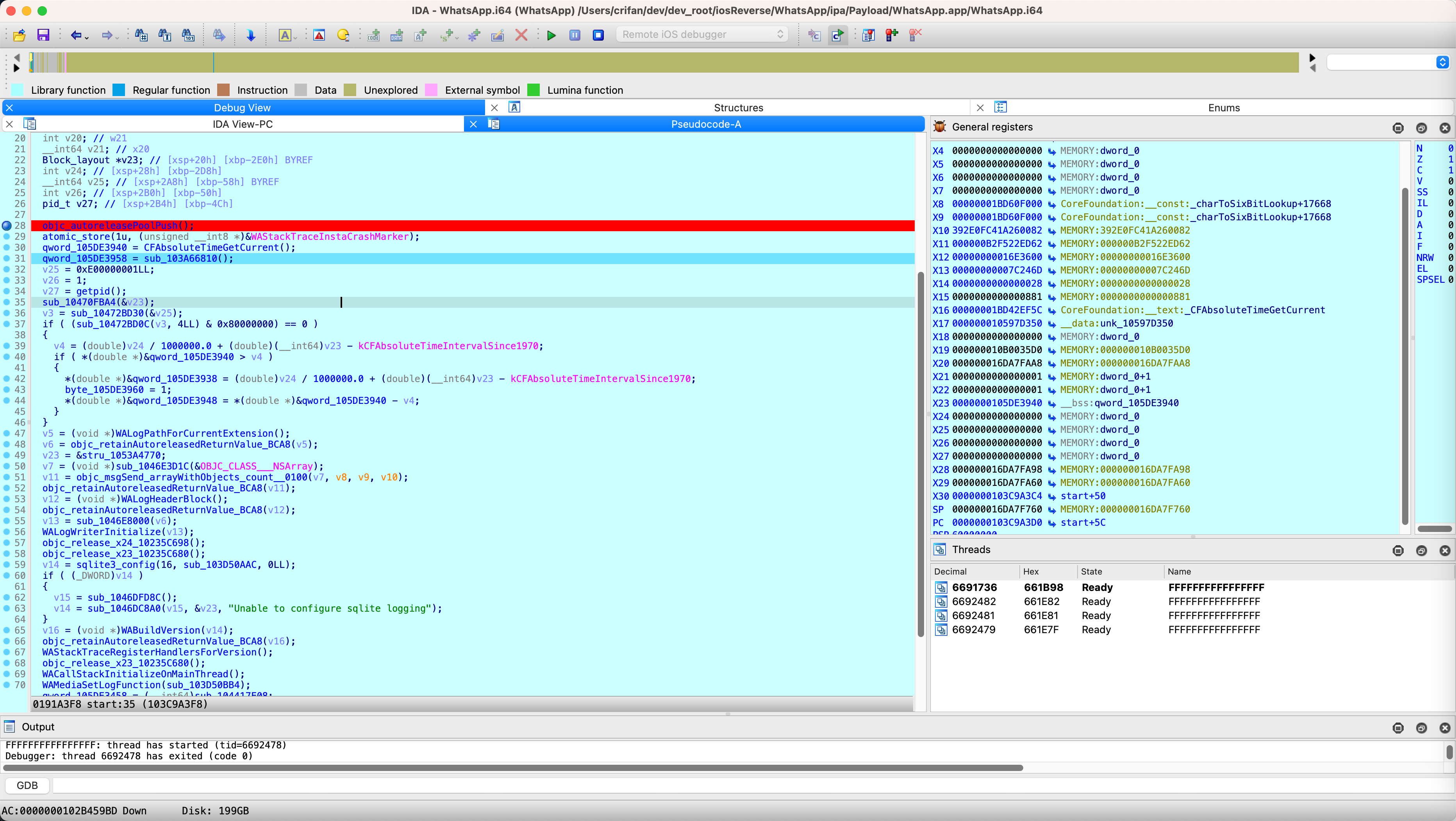The width and height of the screenshot is (1456, 821).
Task: Toggle breakpoint dot on line 56
Action: [7, 532]
